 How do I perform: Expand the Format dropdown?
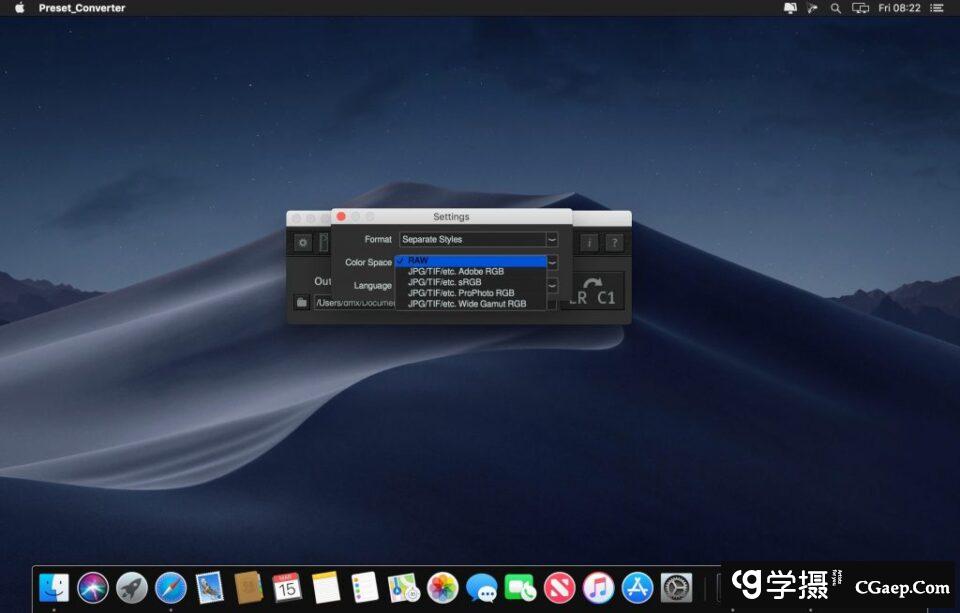[x=552, y=240]
